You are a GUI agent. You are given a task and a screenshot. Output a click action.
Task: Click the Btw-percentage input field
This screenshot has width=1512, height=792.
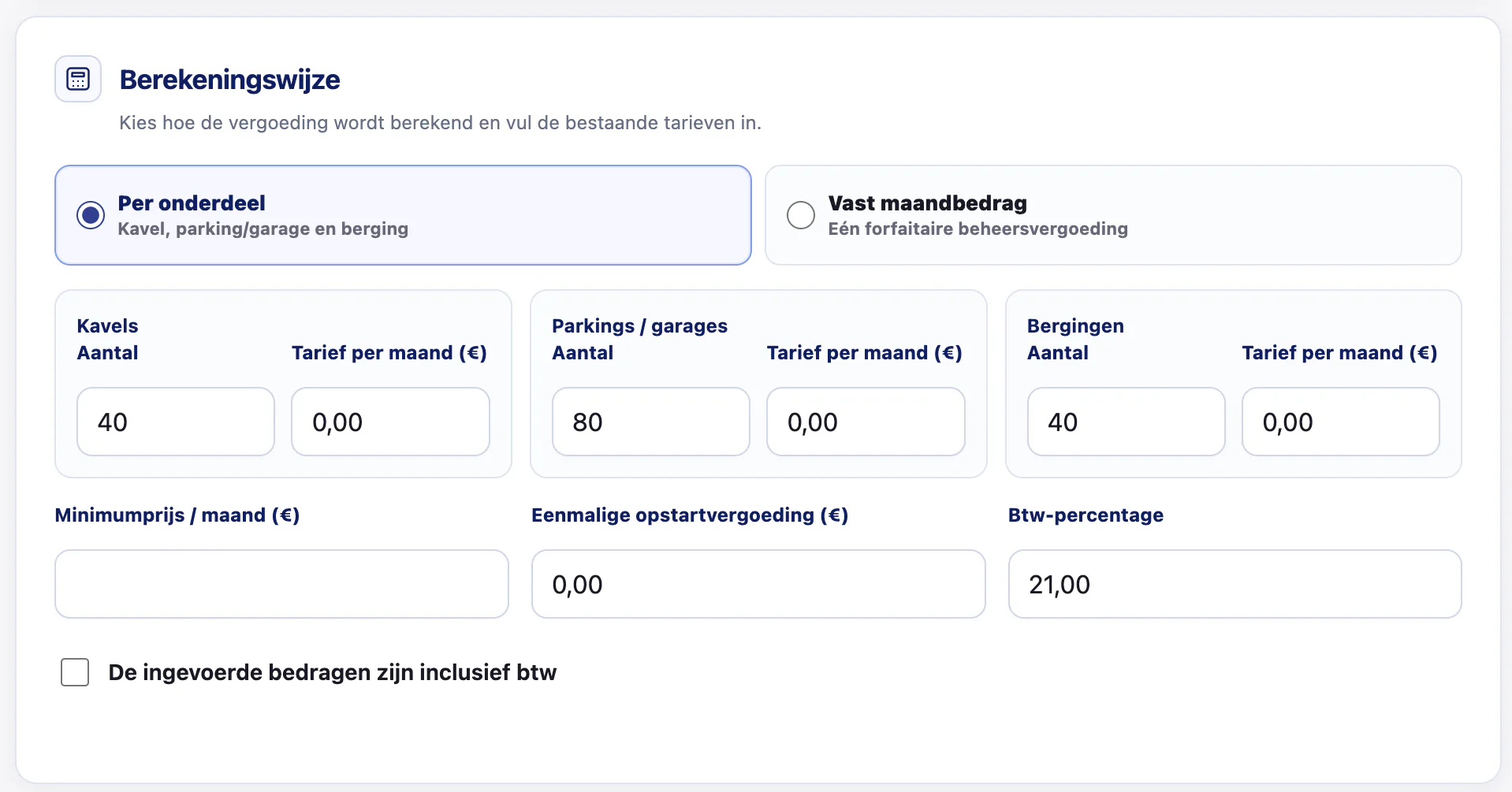(x=1235, y=584)
